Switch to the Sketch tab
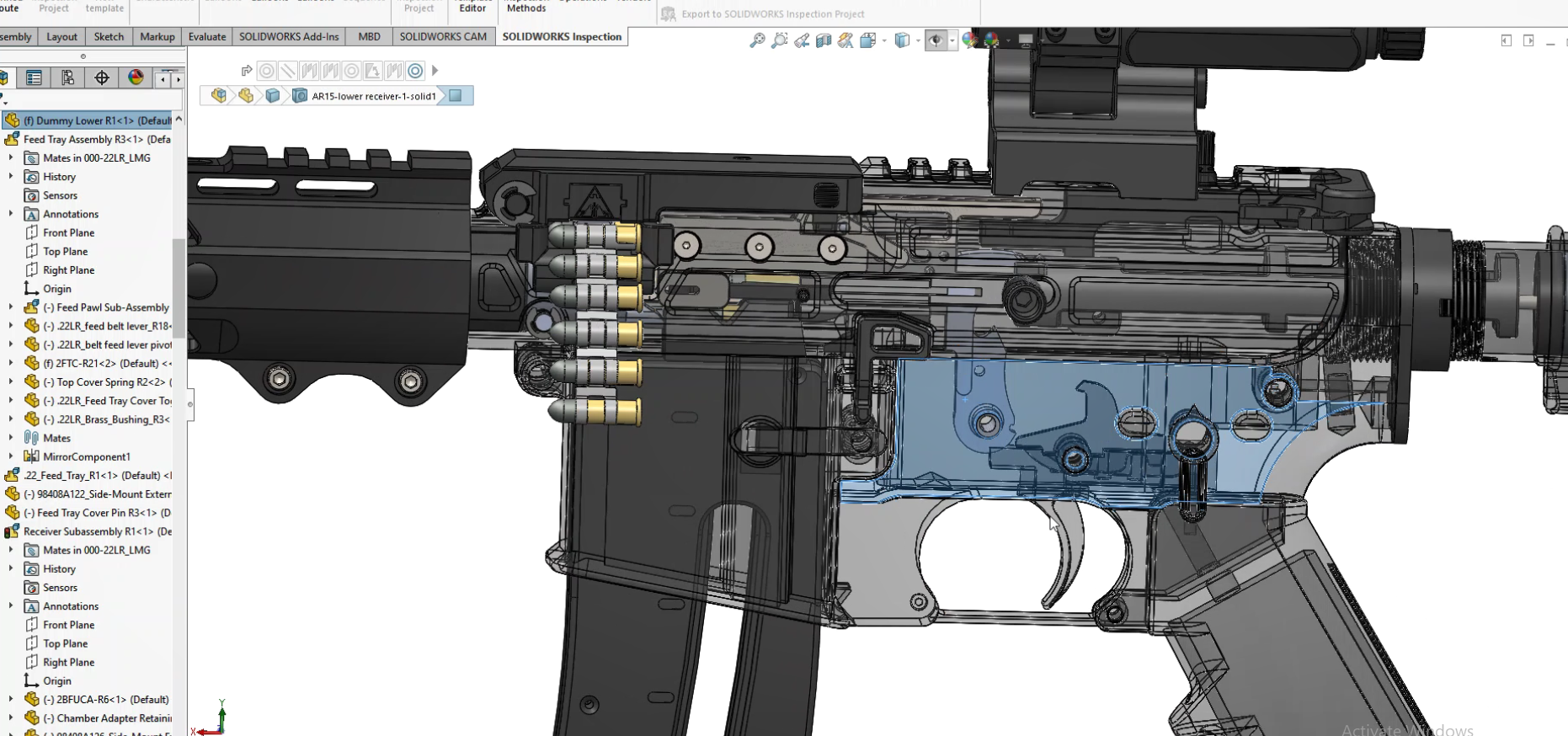Viewport: 1568px width, 736px height. point(109,37)
